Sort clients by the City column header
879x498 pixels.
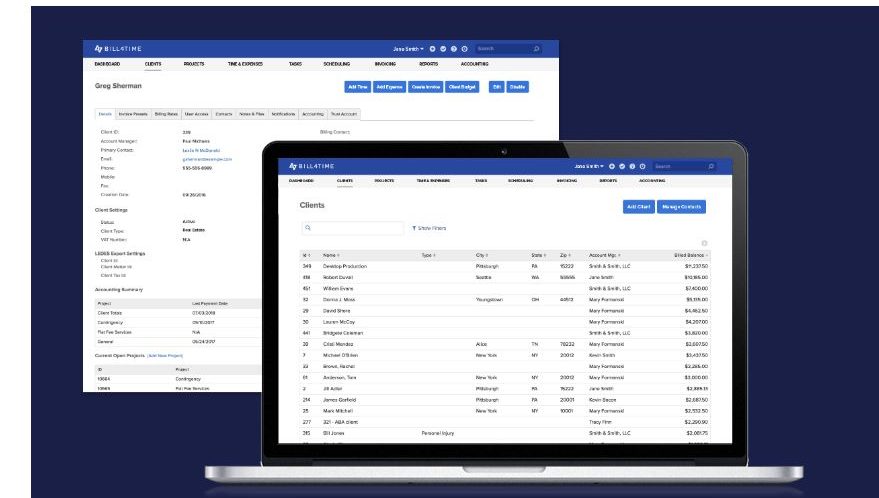(x=482, y=255)
